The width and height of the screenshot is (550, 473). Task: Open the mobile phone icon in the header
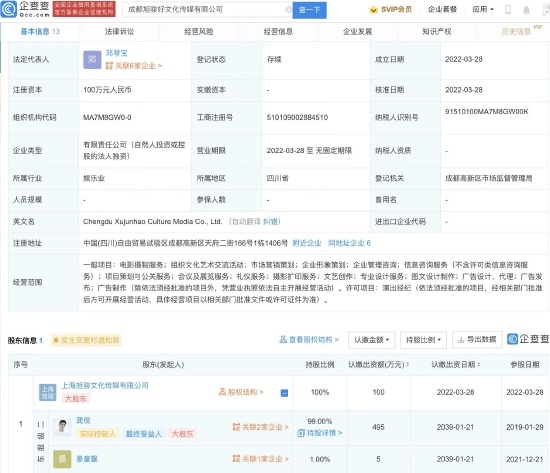[508, 9]
